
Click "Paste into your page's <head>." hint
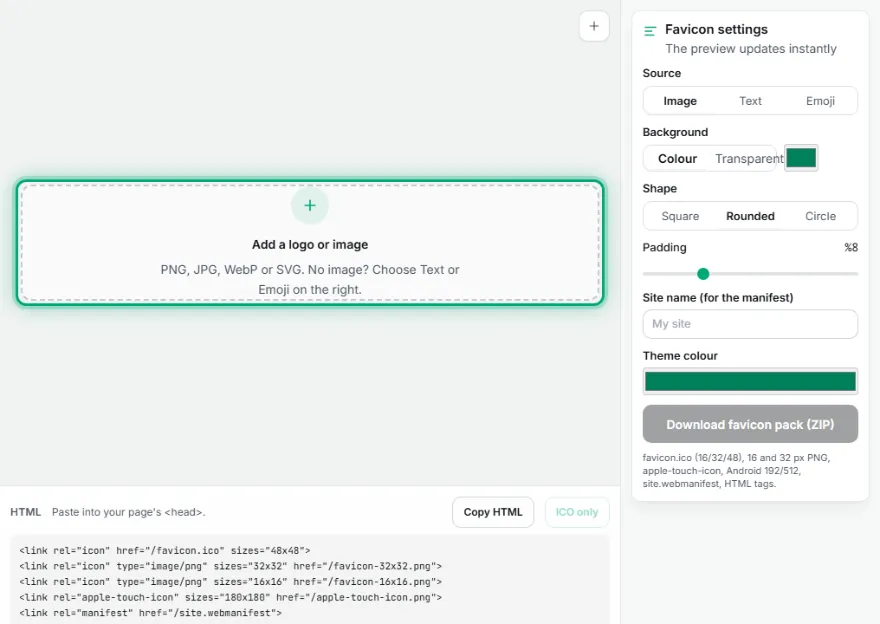pos(129,512)
